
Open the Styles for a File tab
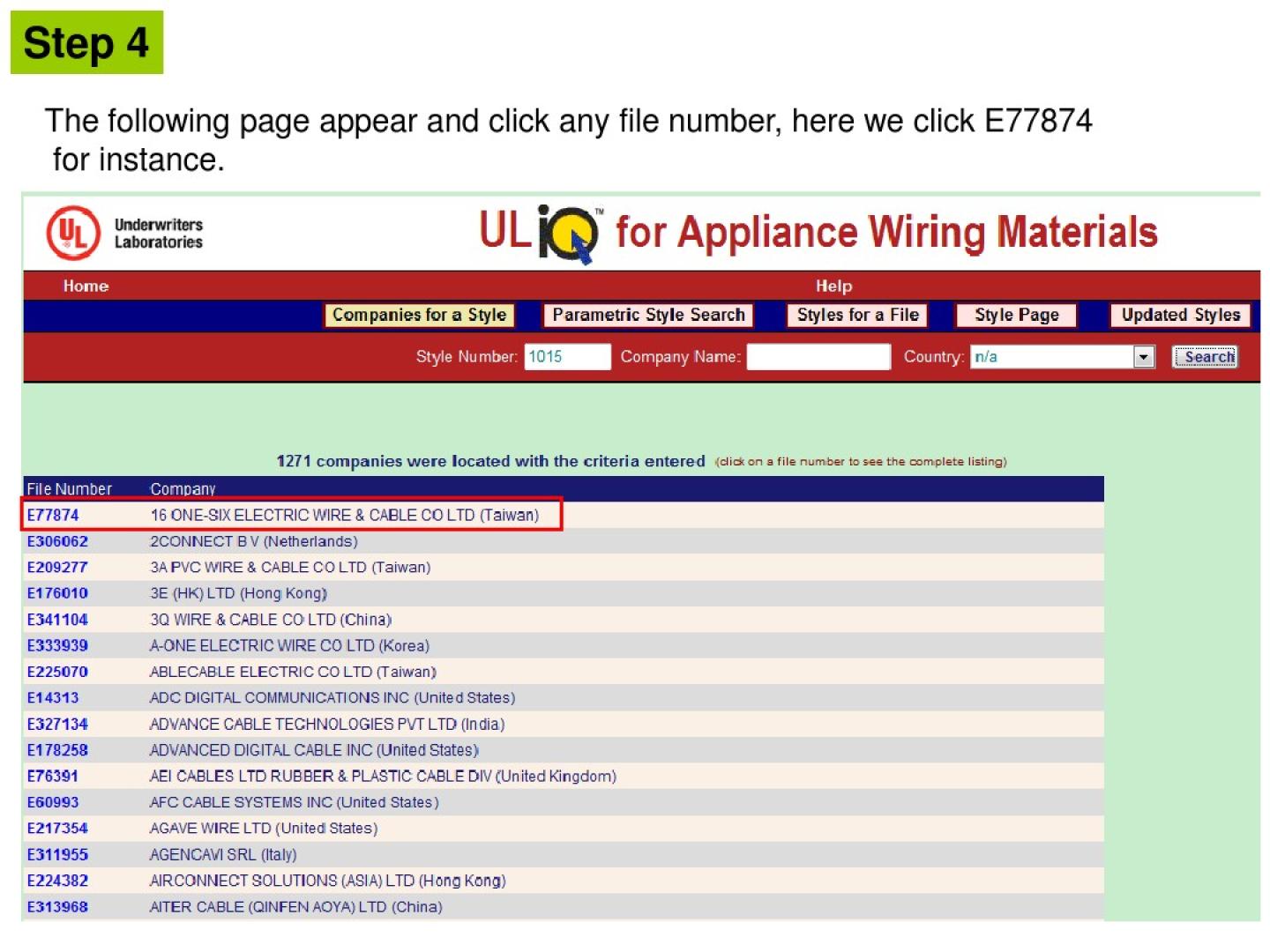(857, 315)
